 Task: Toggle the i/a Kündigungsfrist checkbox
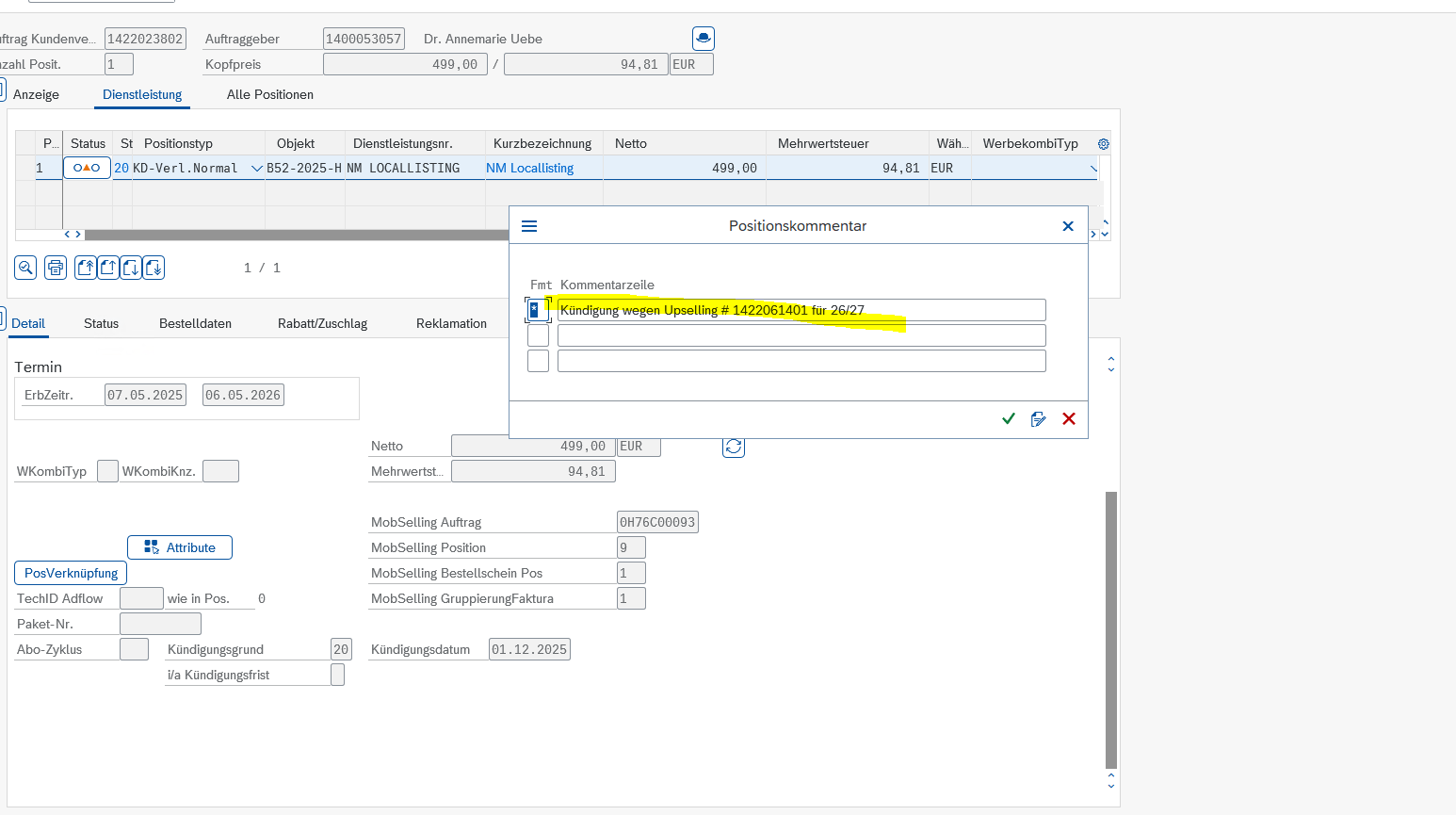tap(337, 675)
